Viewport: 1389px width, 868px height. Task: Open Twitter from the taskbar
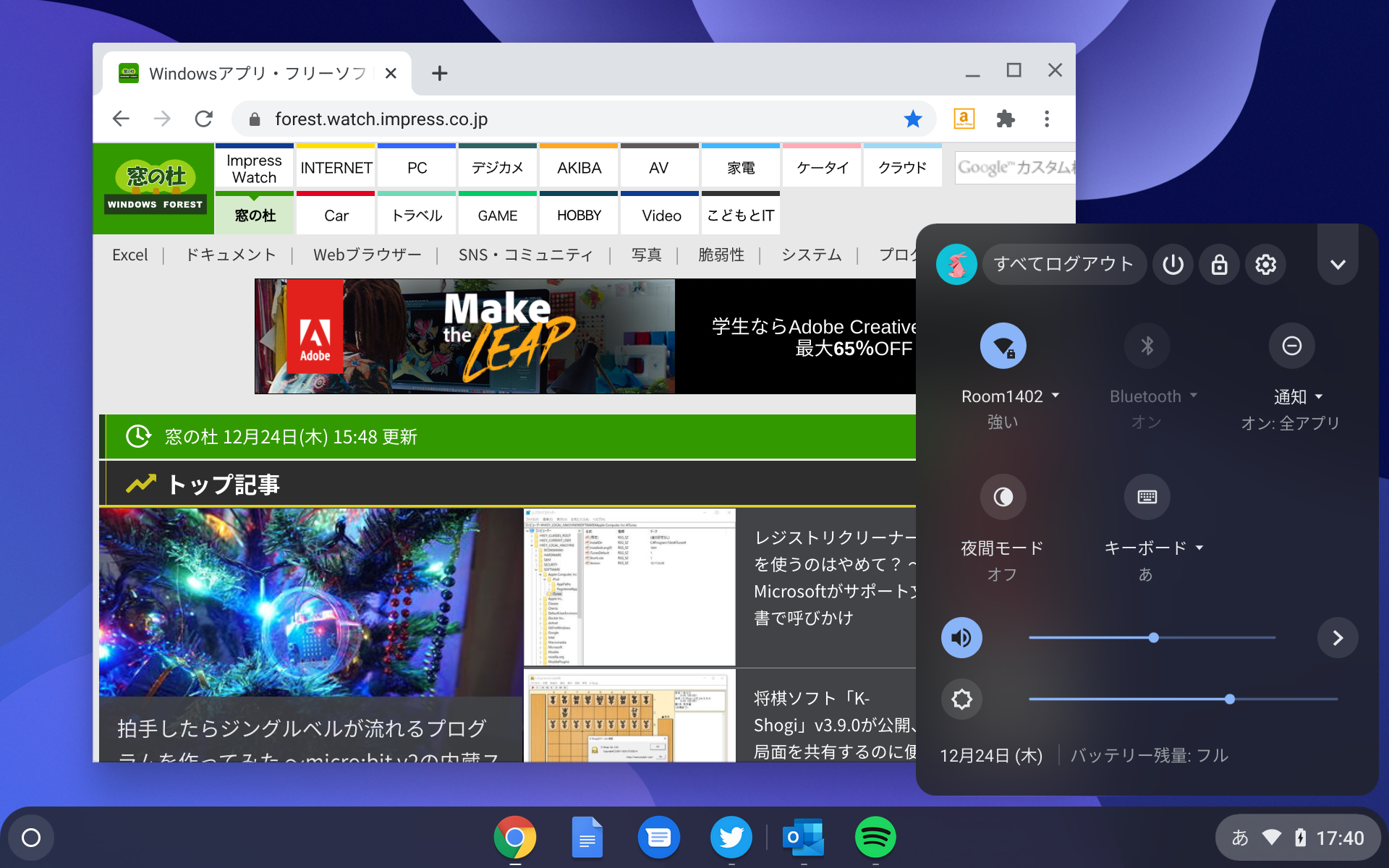pyautogui.click(x=731, y=837)
